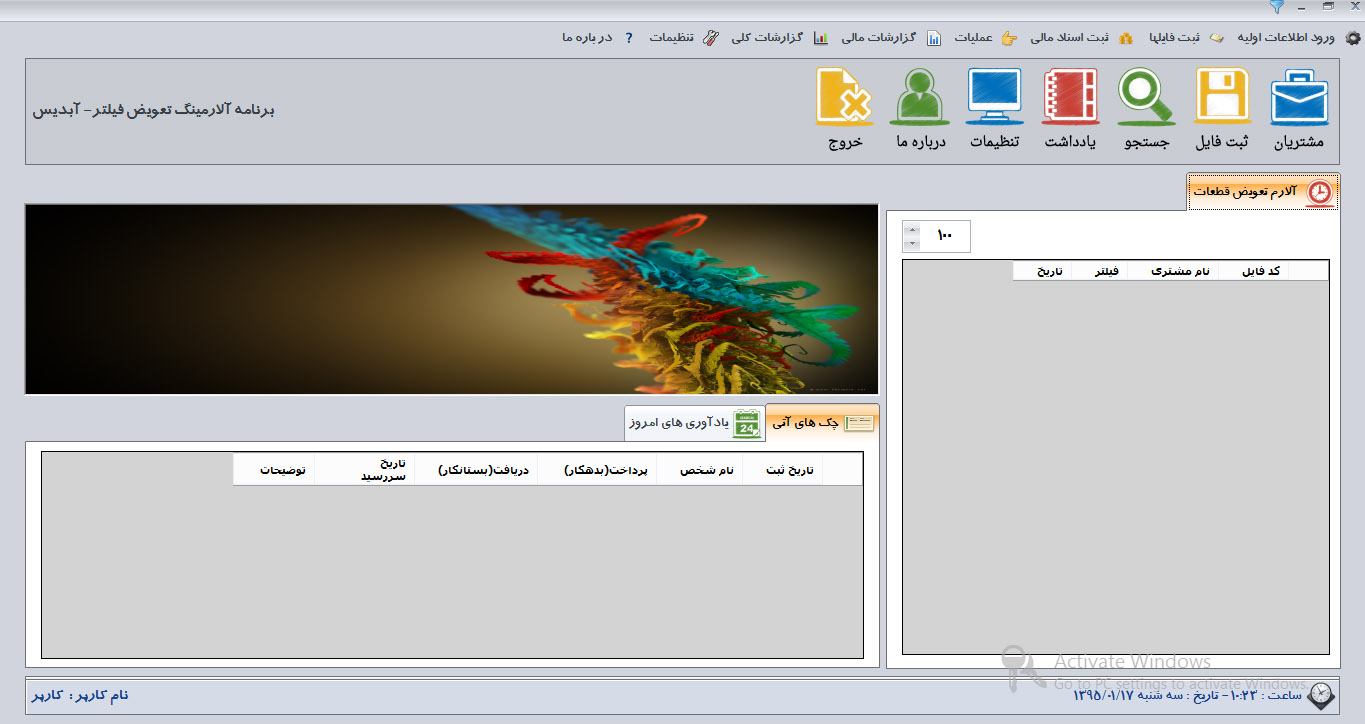1365x724 pixels.
Task: Click the کد فایل column header
Action: (x=1253, y=271)
